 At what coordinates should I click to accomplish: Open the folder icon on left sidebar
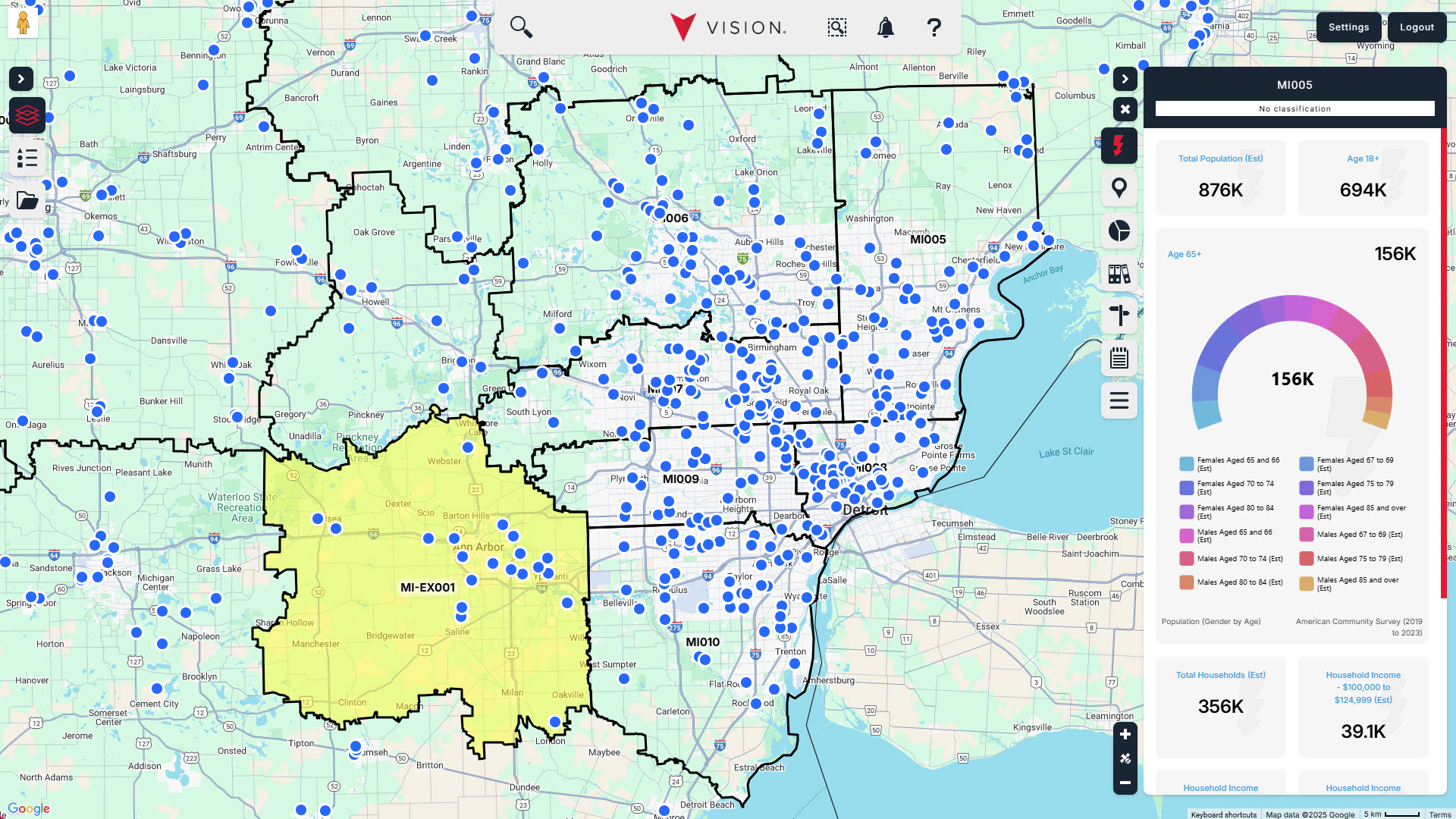(27, 200)
